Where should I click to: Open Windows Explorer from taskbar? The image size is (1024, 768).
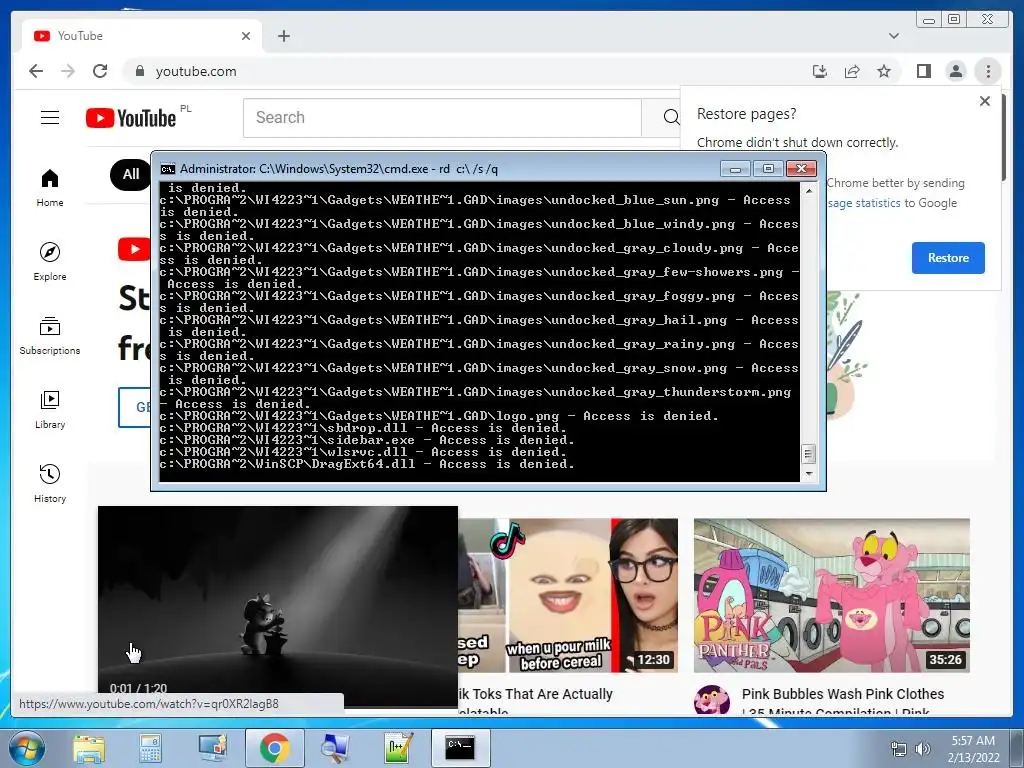click(89, 748)
